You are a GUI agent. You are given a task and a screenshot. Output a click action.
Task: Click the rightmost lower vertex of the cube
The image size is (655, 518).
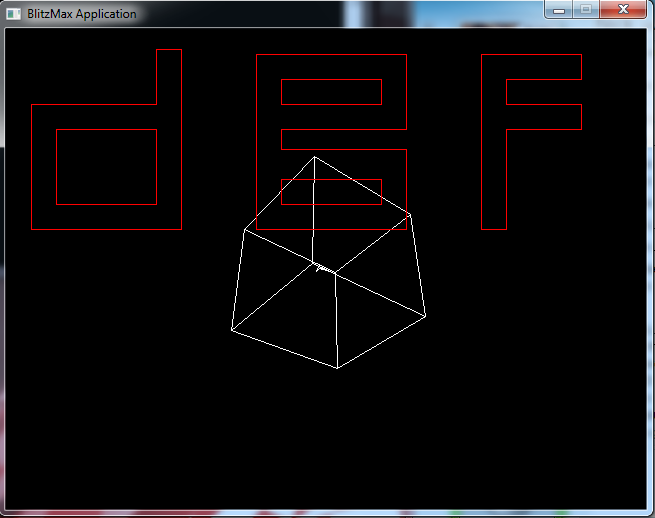pyautogui.click(x=425, y=316)
